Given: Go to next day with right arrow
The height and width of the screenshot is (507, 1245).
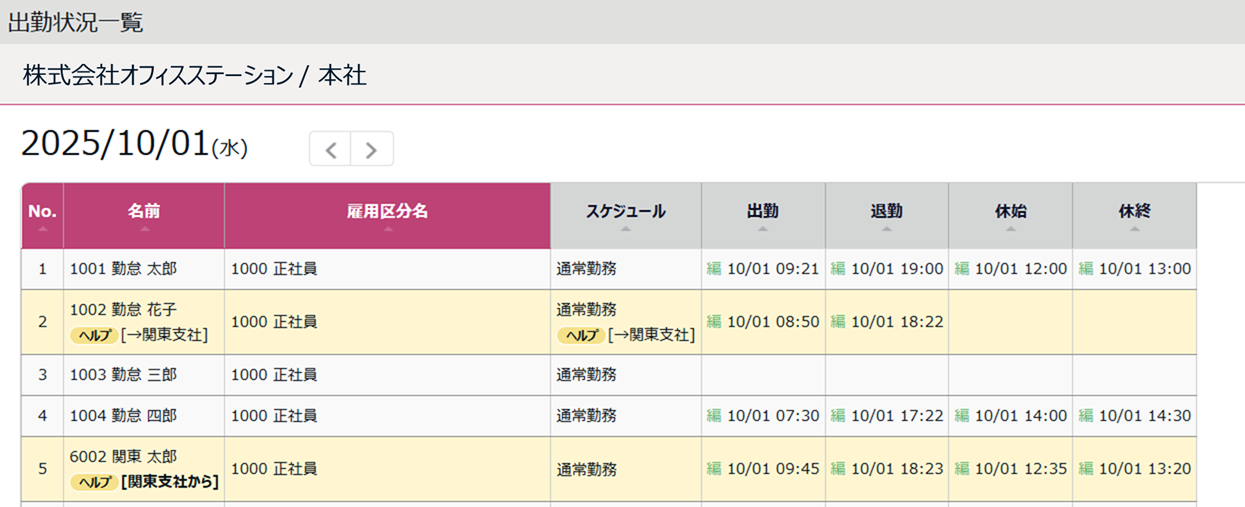Looking at the screenshot, I should (x=372, y=149).
